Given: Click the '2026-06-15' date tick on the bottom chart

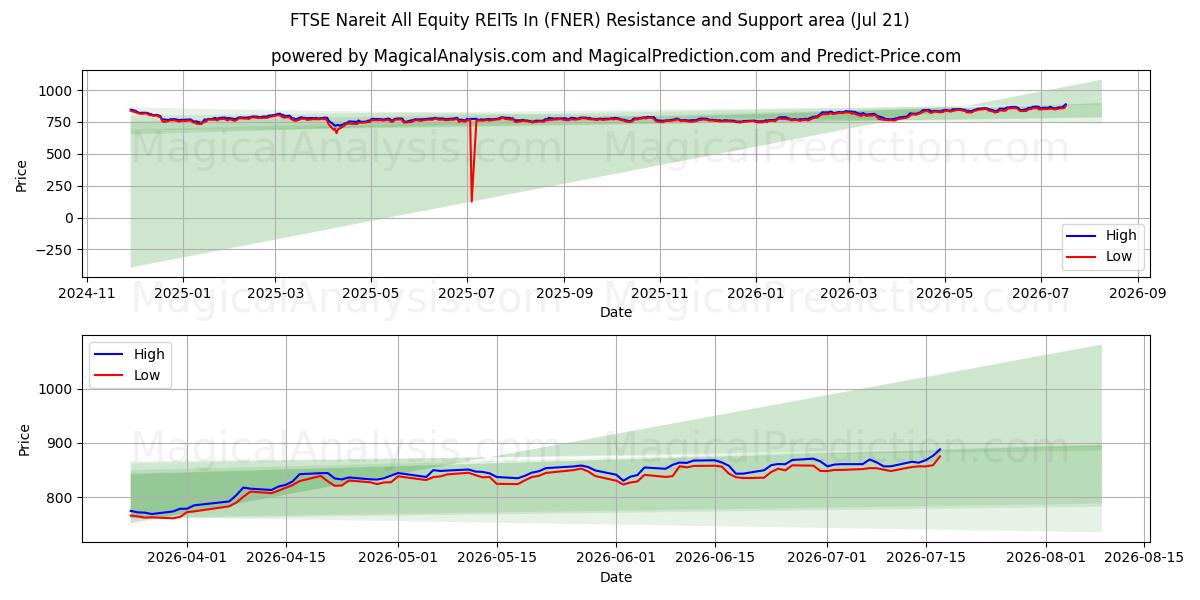Looking at the screenshot, I should (x=715, y=557).
